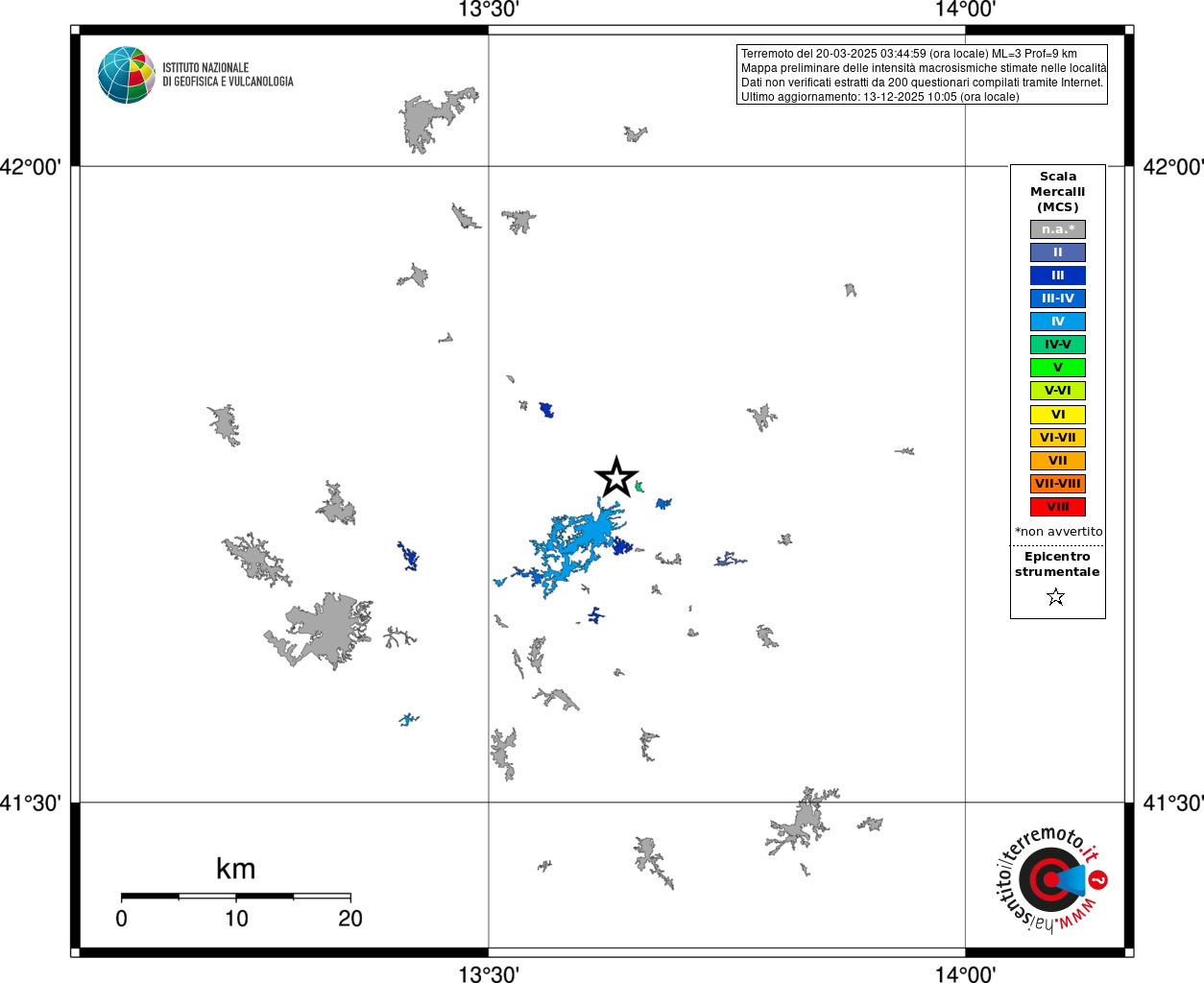This screenshot has width=1204, height=983.
Task: Click the Istituto Nazionale di Geofisica text
Action: point(228,75)
